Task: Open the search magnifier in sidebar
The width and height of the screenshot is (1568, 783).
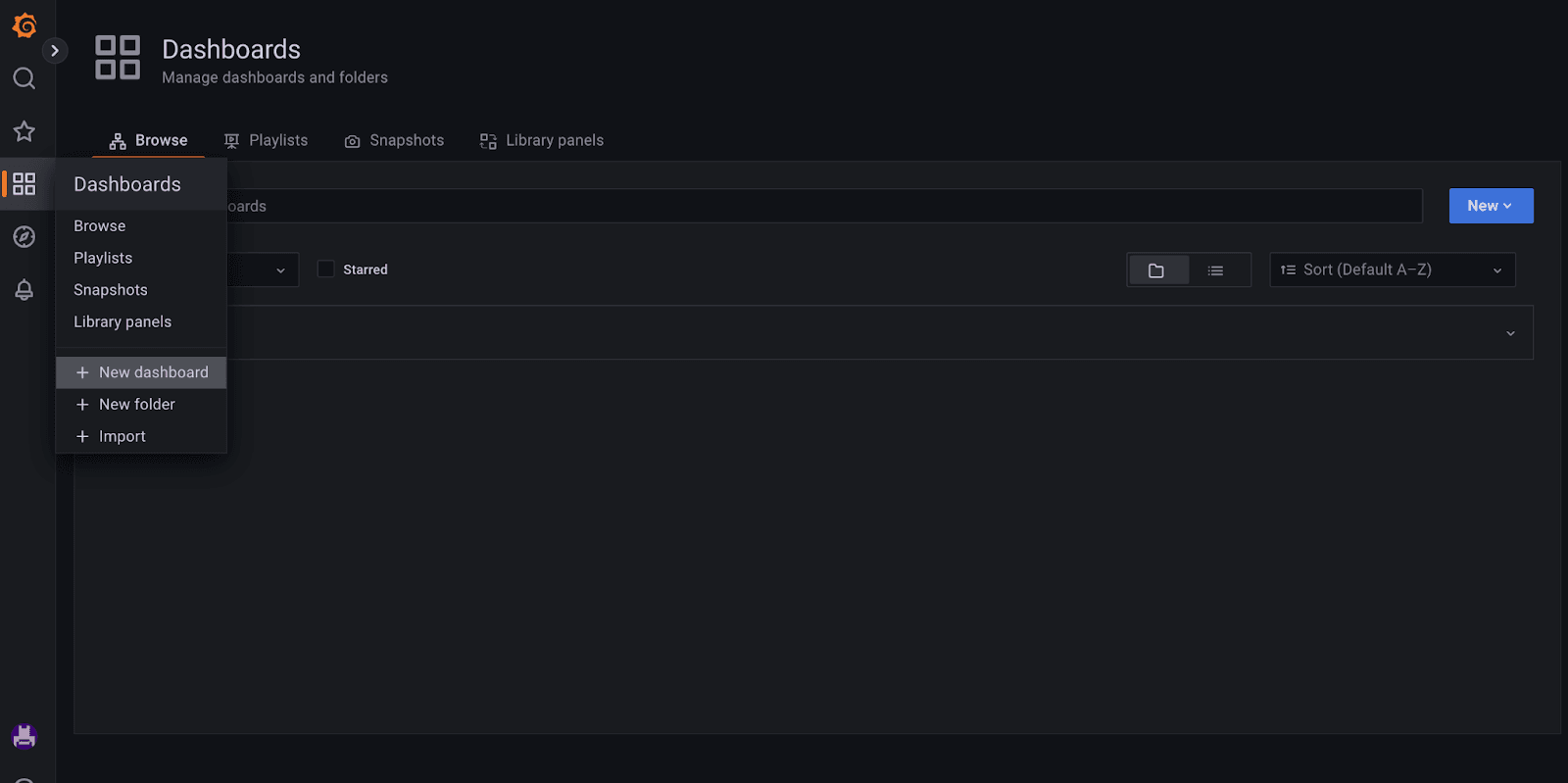Action: pyautogui.click(x=24, y=78)
